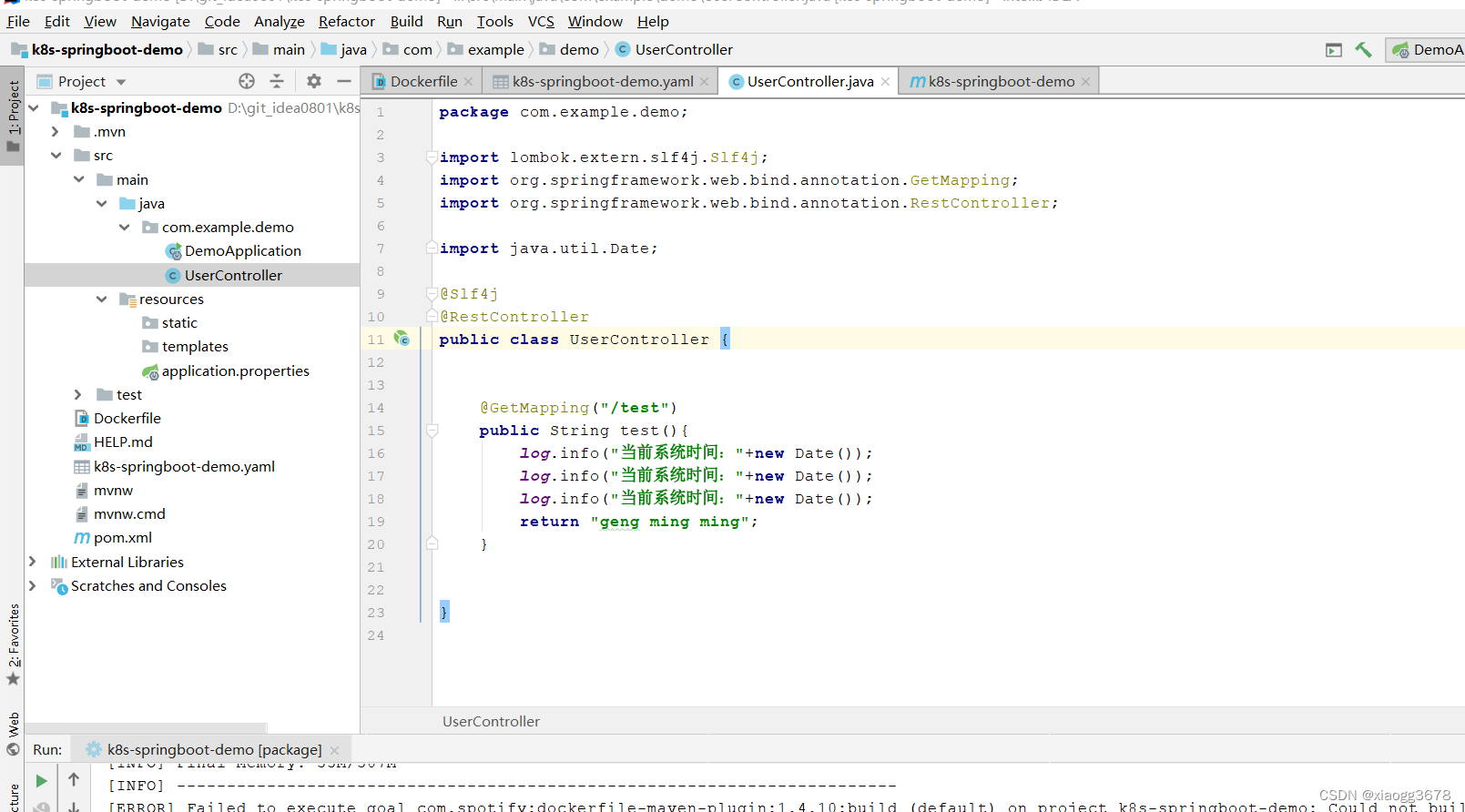Screen dimensions: 1465x812
Task: Close the k8s-springboot-demo.yaml tab
Action: click(704, 82)
